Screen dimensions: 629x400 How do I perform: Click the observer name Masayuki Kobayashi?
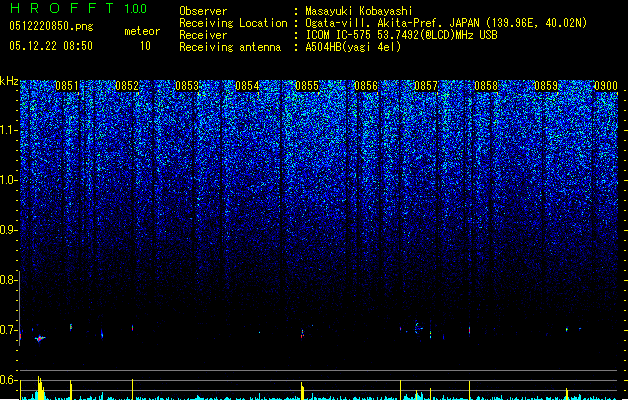pos(359,11)
